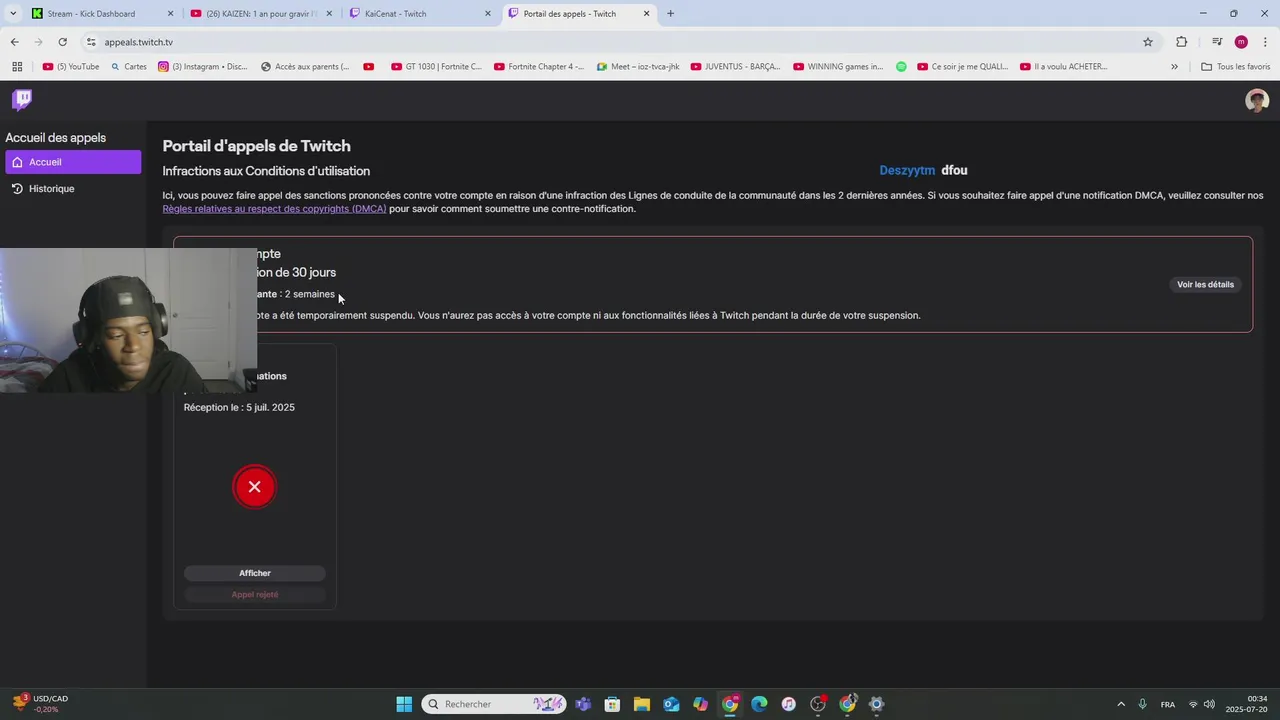
Task: Open Microsoft Edge from the taskbar
Action: pos(759,704)
